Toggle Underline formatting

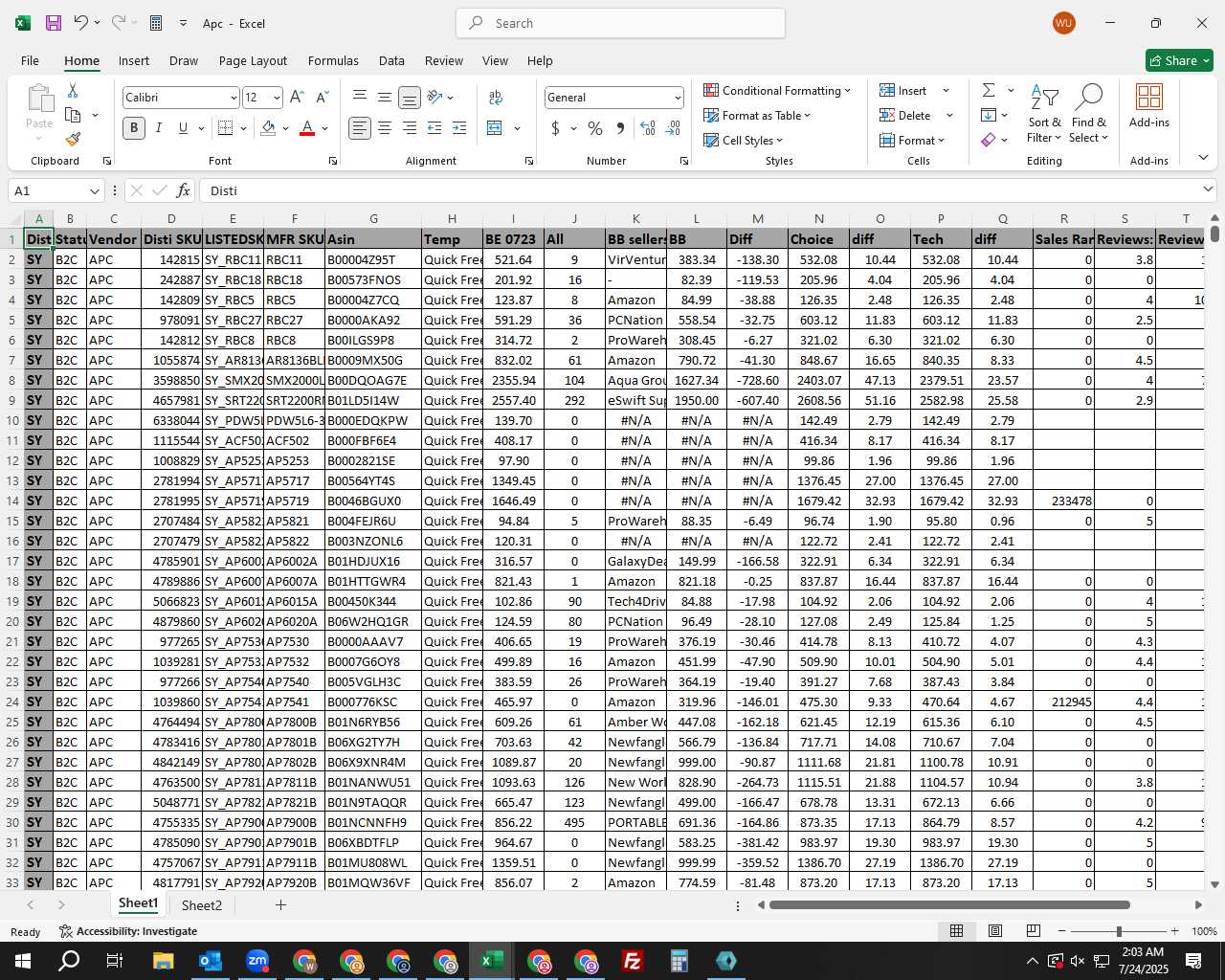tap(183, 128)
